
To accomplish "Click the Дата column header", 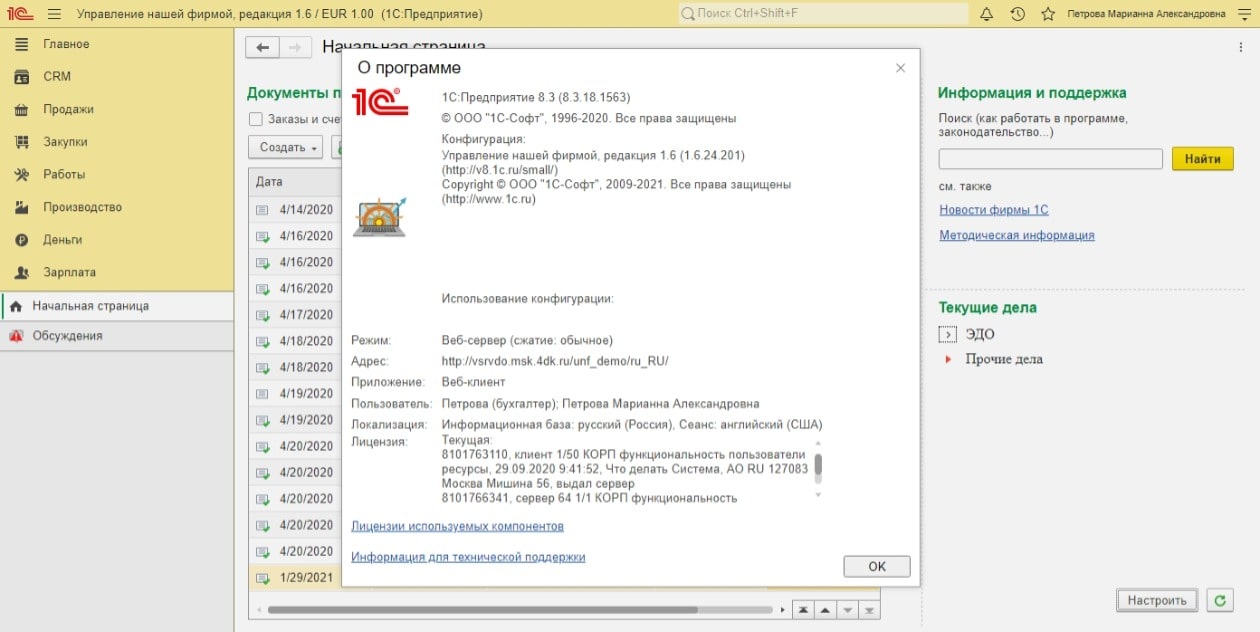I will [294, 182].
